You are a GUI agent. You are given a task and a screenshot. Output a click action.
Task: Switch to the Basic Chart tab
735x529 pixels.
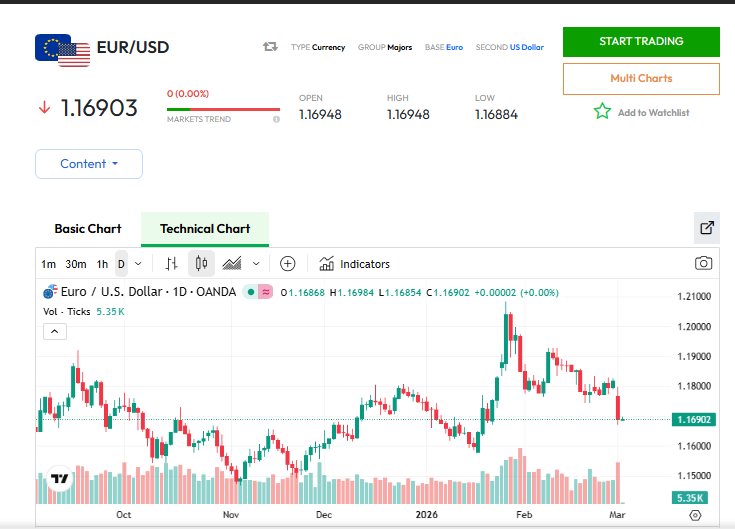[x=88, y=229]
